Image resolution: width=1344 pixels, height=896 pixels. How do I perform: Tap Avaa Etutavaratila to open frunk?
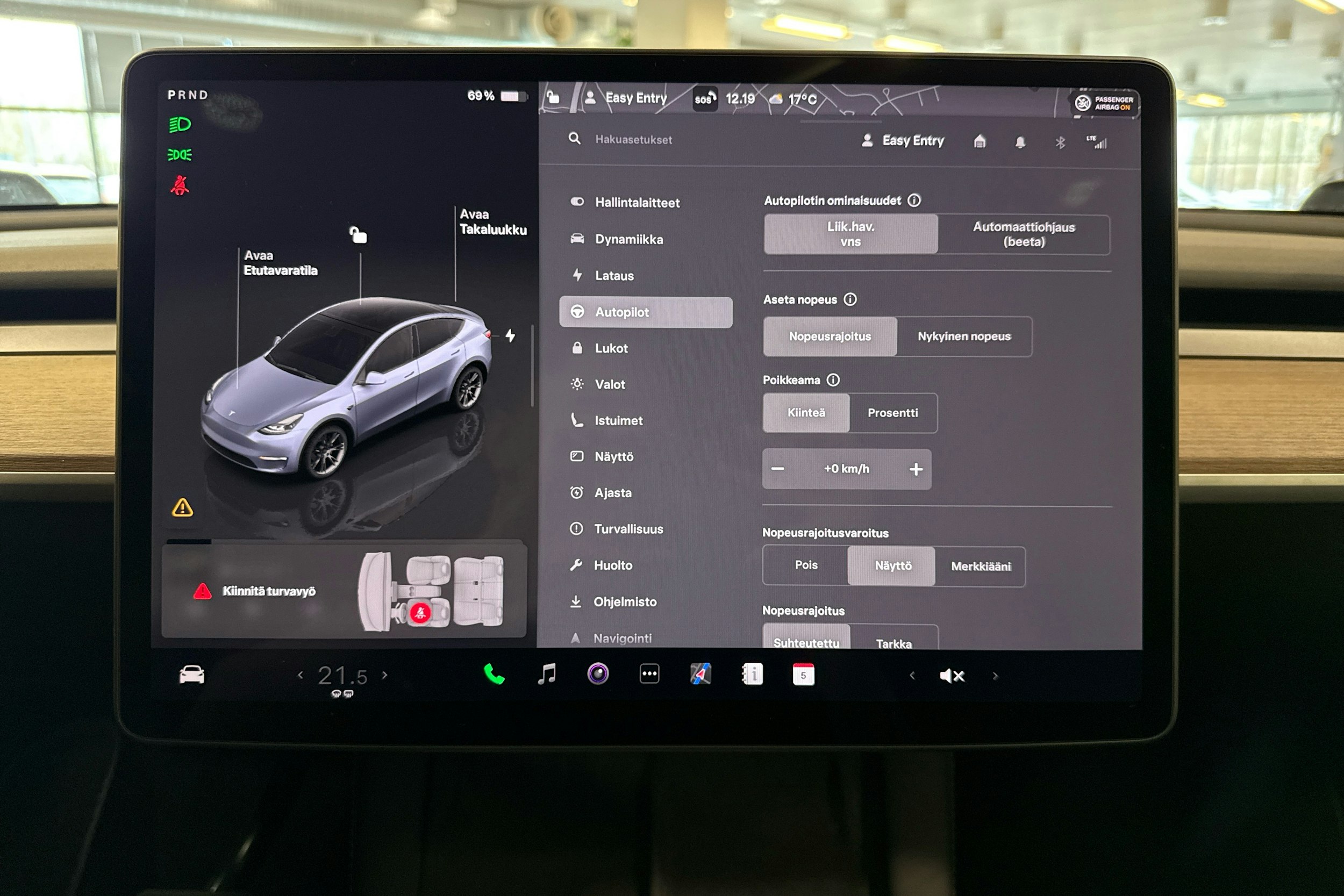[280, 263]
